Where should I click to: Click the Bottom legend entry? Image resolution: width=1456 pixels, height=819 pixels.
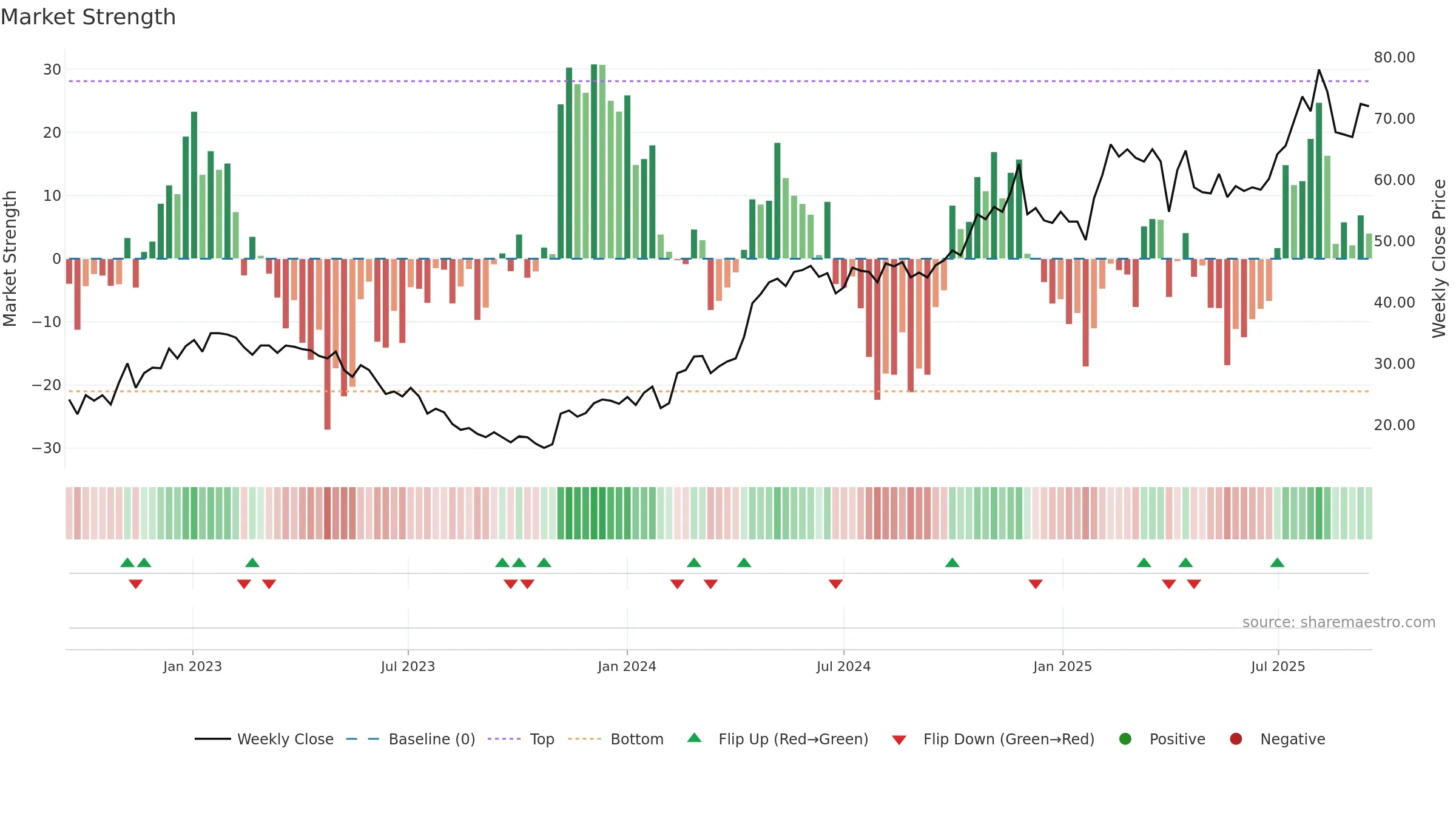click(x=615, y=739)
